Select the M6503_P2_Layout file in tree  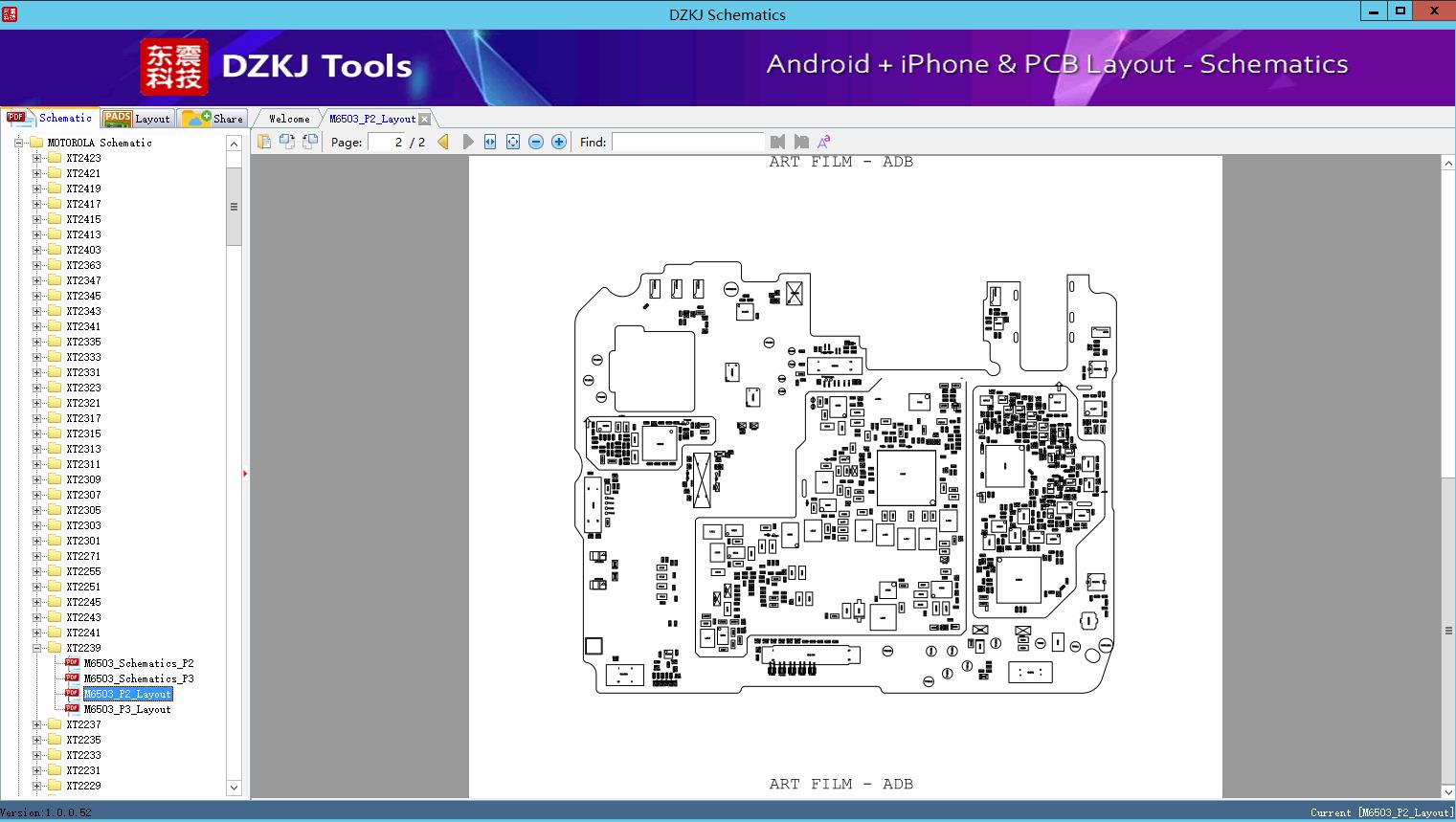pyautogui.click(x=127, y=694)
